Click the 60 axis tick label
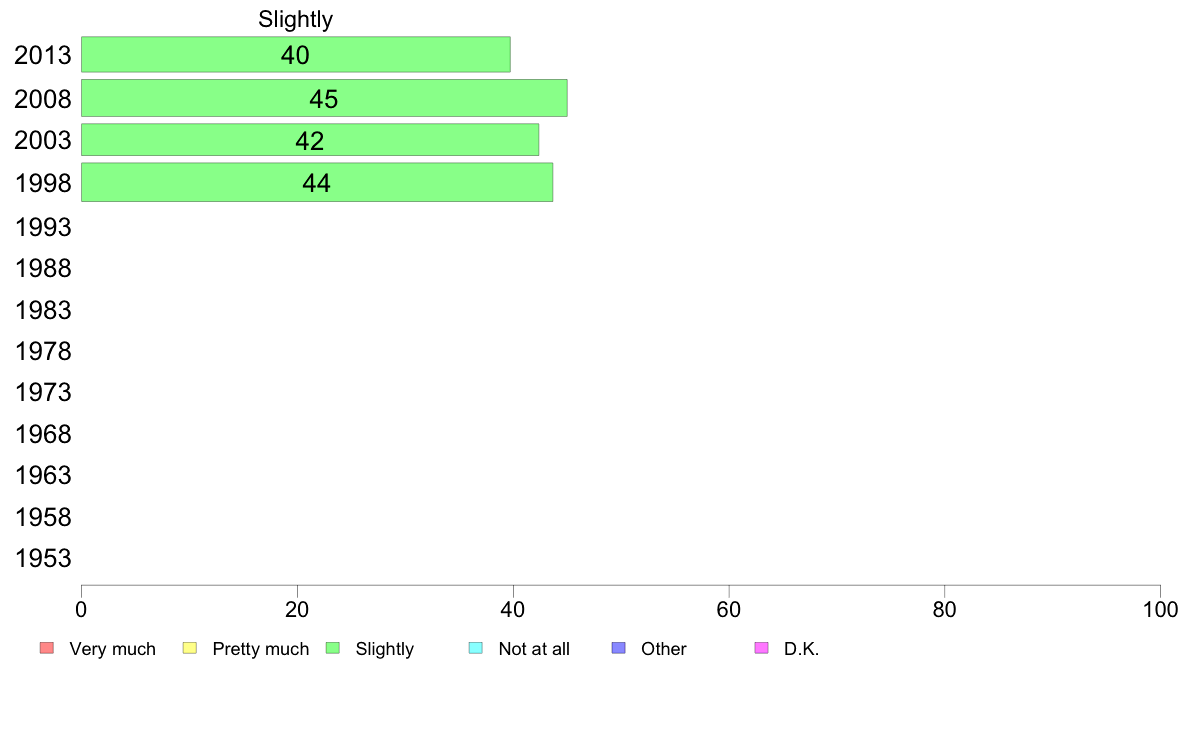Image resolution: width=1188 pixels, height=736 pixels. pos(729,609)
